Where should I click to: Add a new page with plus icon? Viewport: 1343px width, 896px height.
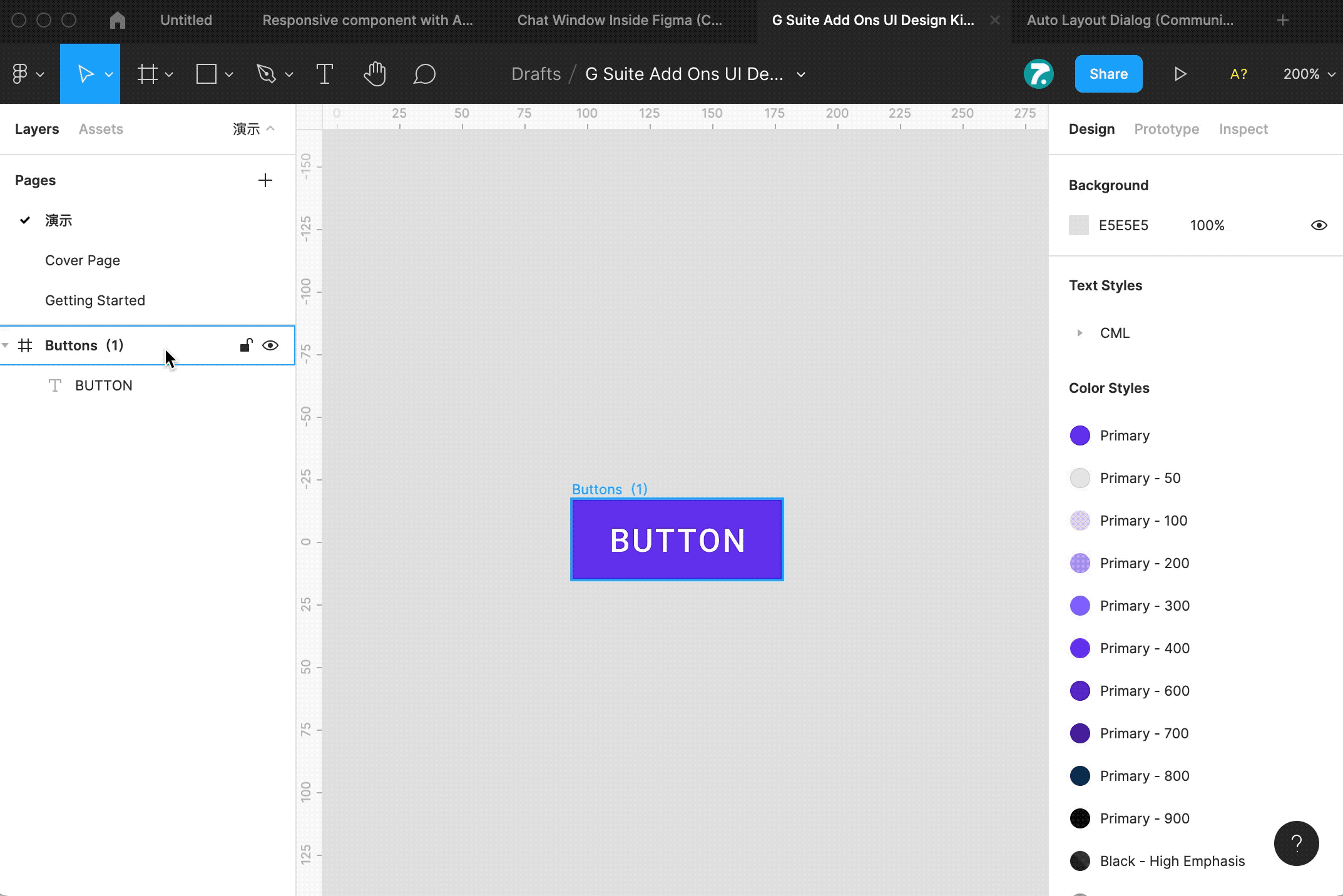click(x=265, y=180)
